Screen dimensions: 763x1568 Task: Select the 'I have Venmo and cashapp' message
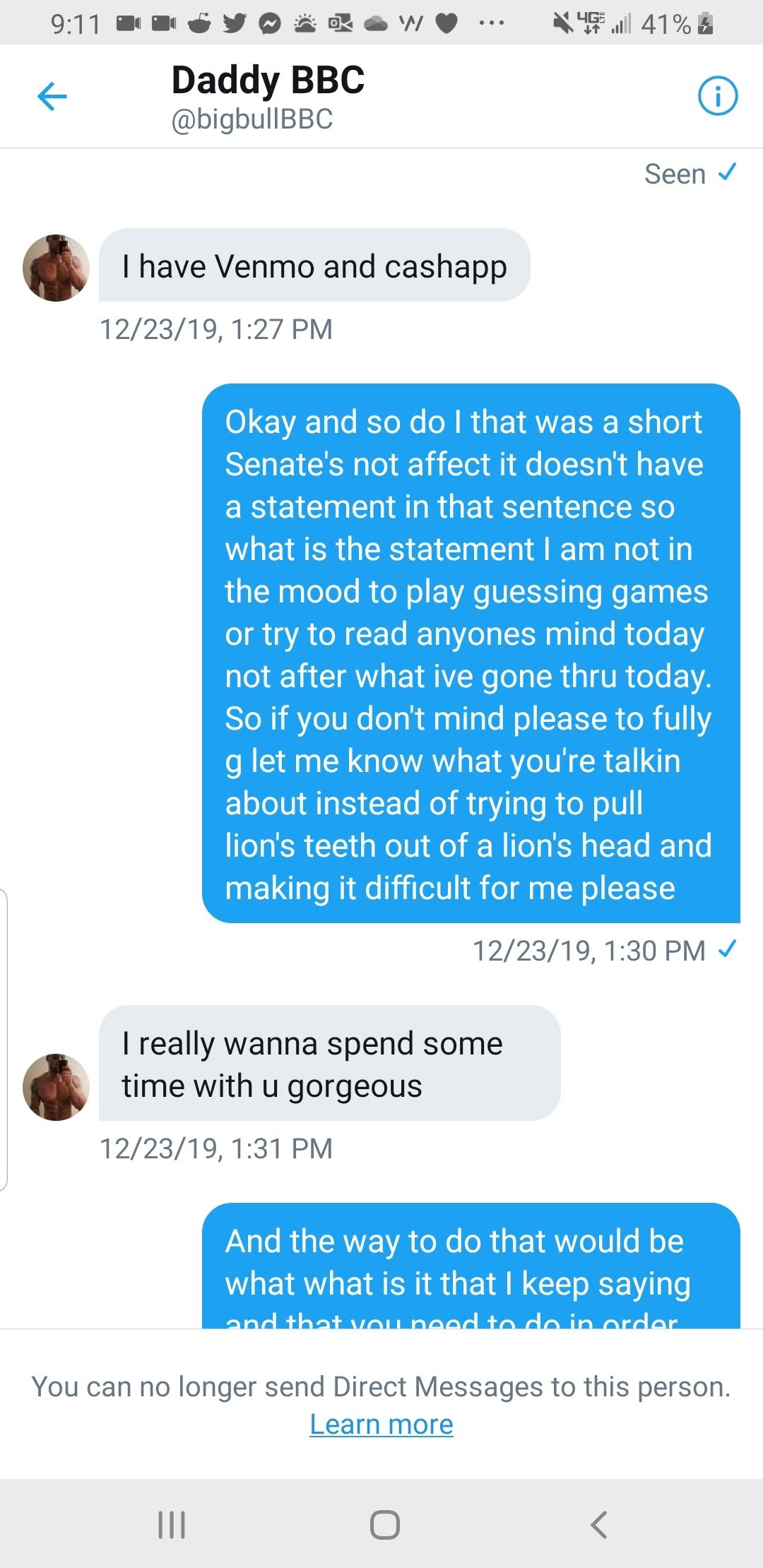(314, 266)
